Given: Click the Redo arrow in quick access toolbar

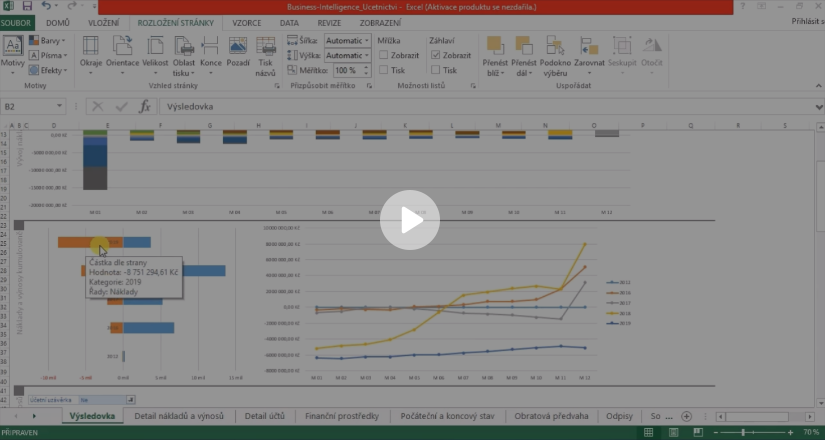Looking at the screenshot, I should pos(72,6).
